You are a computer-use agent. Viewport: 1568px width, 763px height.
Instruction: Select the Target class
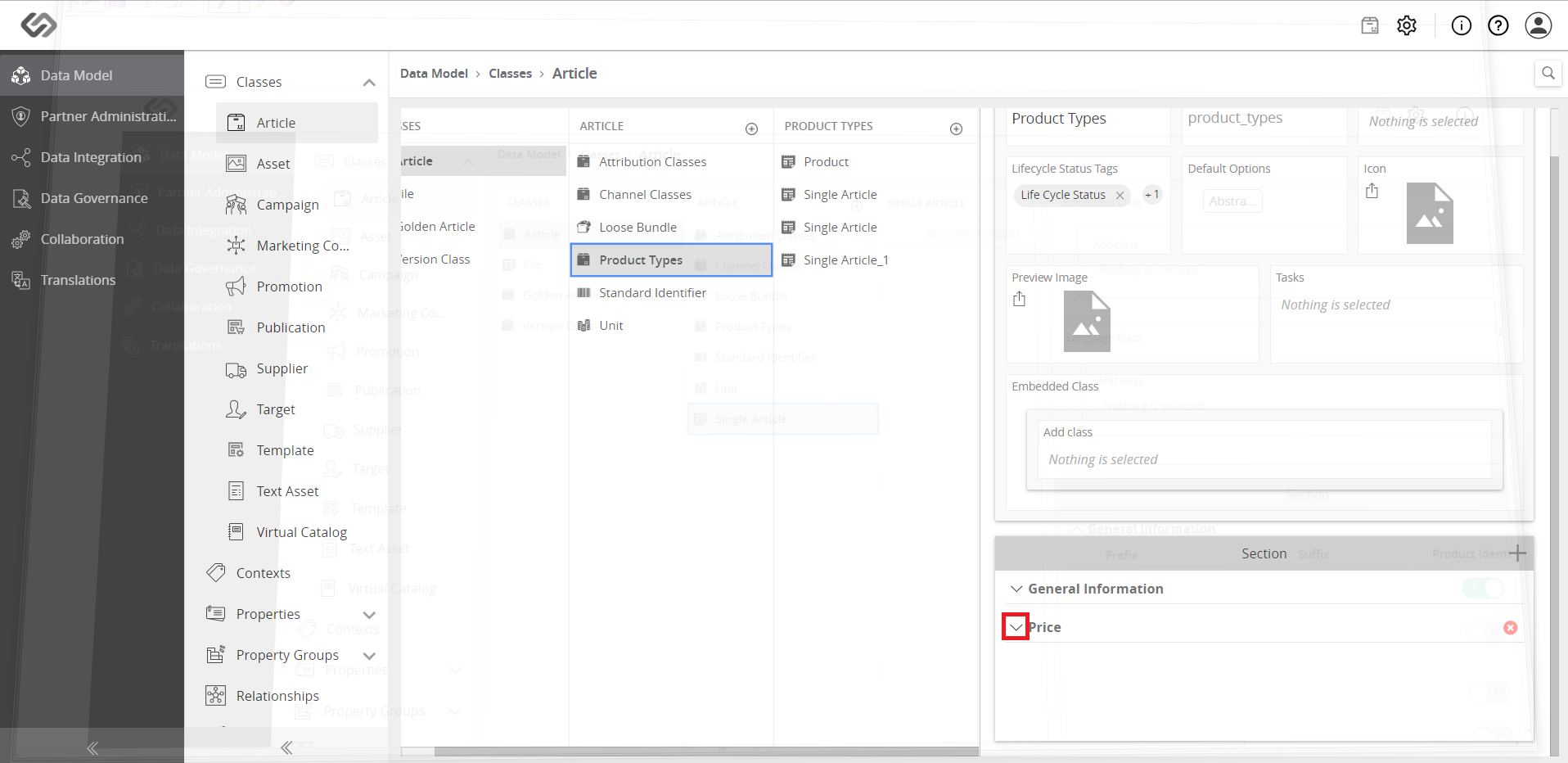tap(297, 409)
